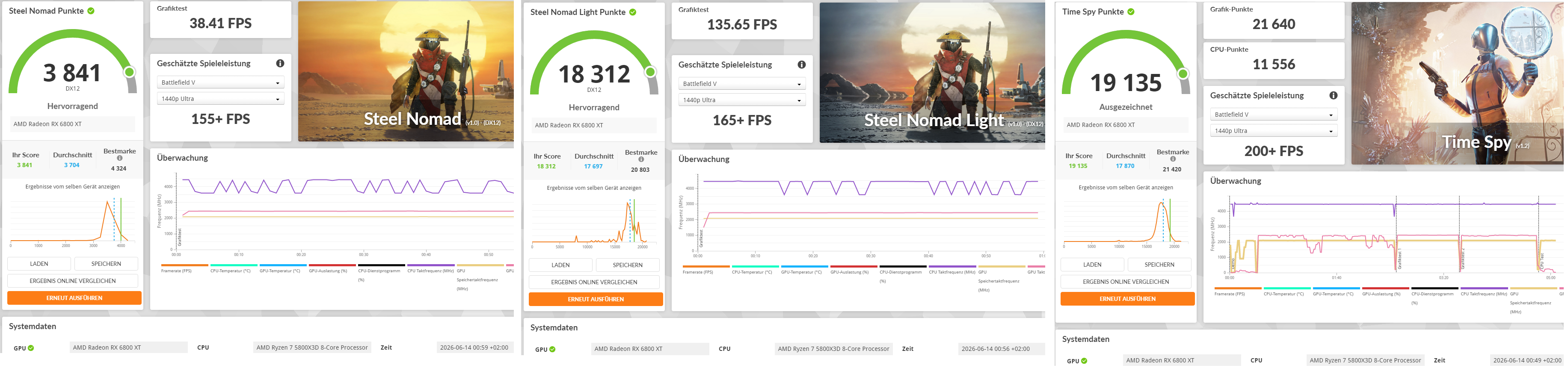Click gauge end marker on Steel Nomad Light dial
Screen dimensions: 1568x368
pyautogui.click(x=651, y=72)
